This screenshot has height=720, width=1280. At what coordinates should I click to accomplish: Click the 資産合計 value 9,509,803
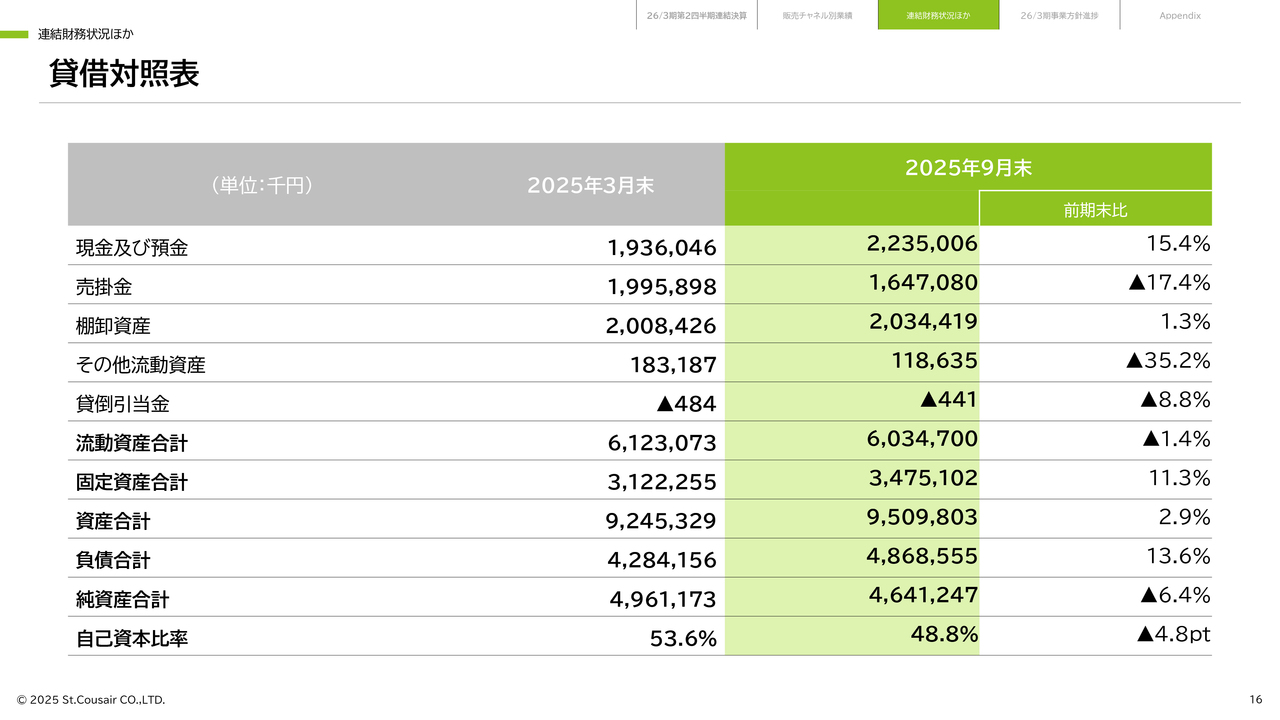coord(923,517)
